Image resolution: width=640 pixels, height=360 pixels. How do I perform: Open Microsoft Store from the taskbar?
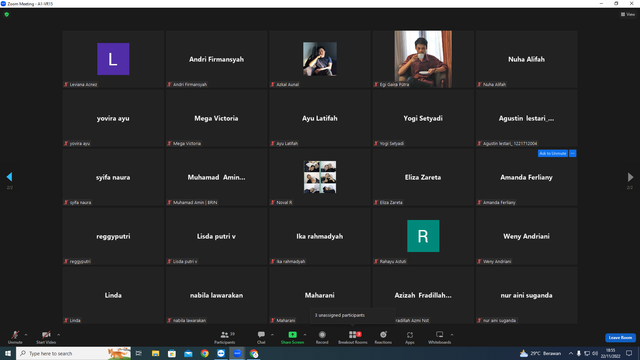[x=172, y=353]
